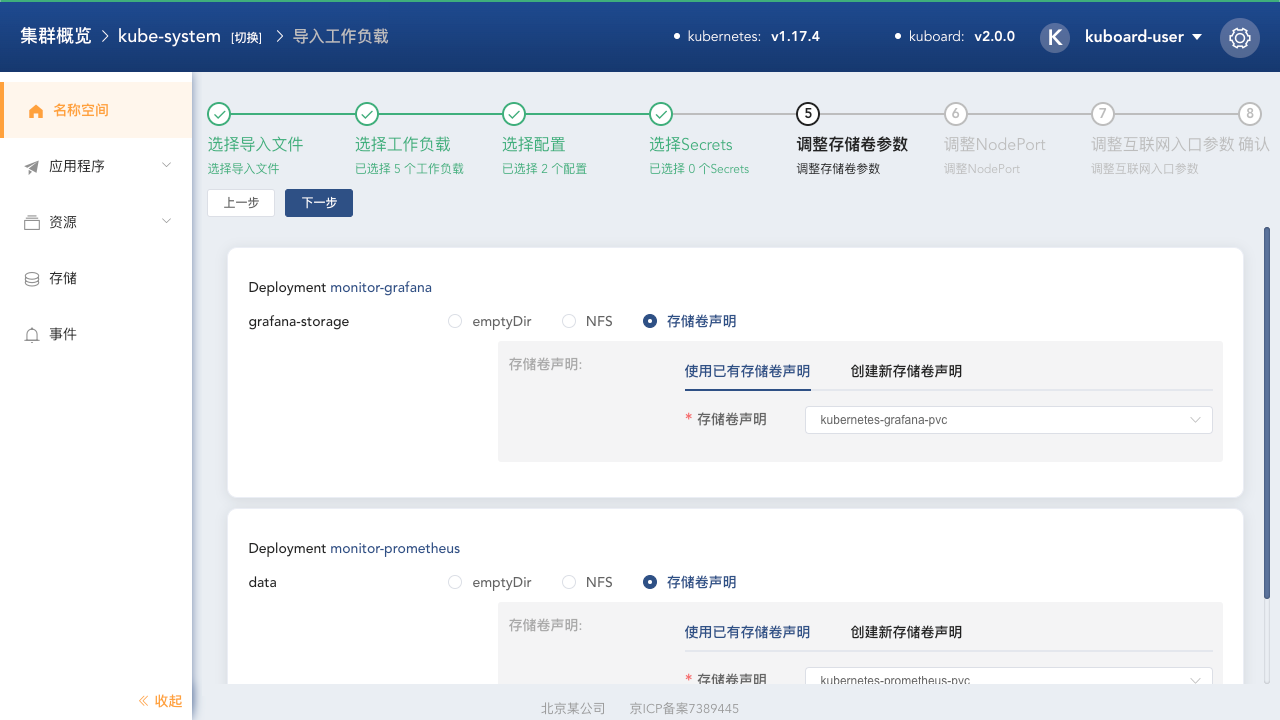Screen dimensions: 1280x720
Task: Click kubernetes version v1.17.4 text
Action: point(795,36)
